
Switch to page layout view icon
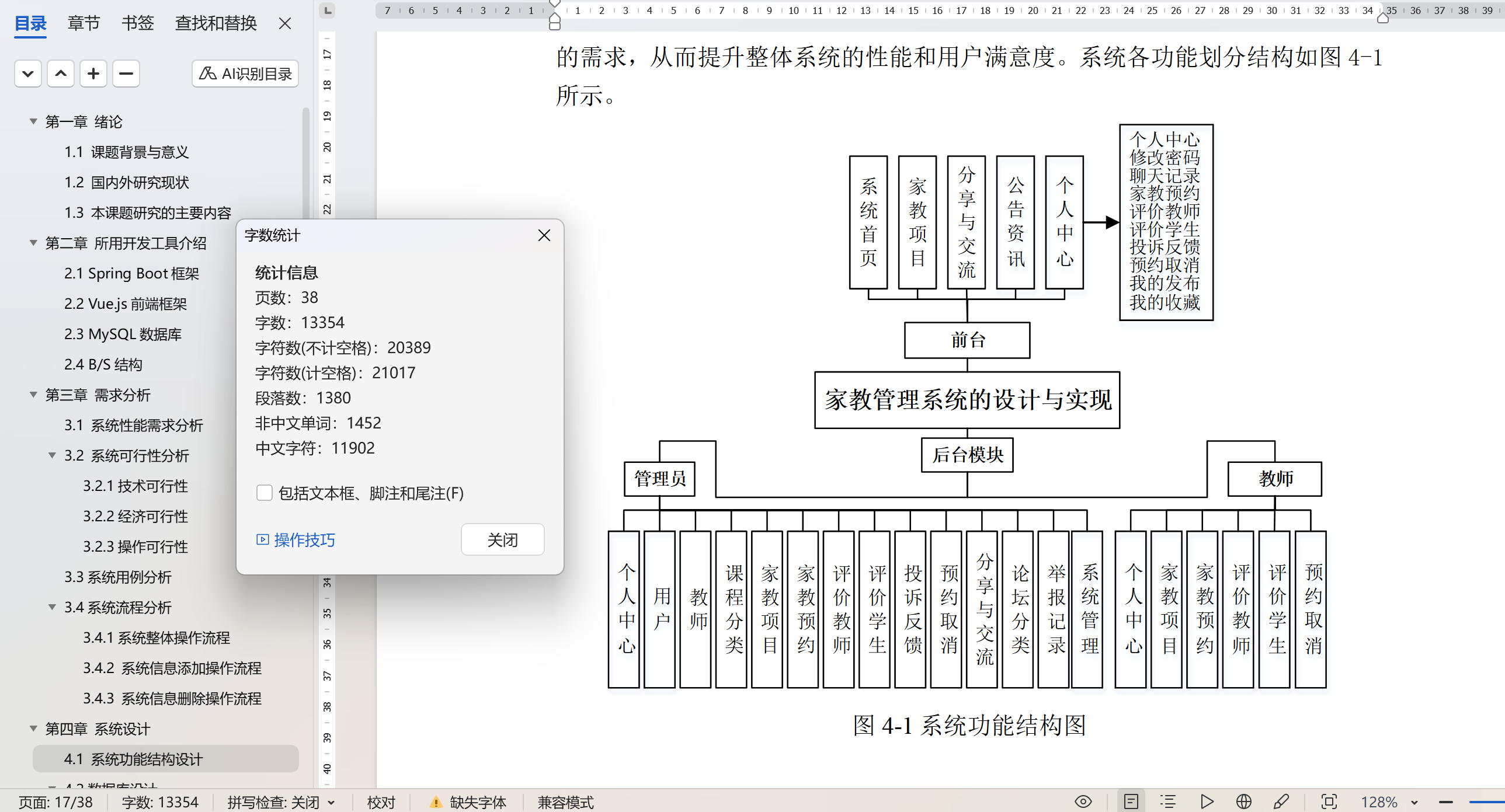coord(1131,801)
